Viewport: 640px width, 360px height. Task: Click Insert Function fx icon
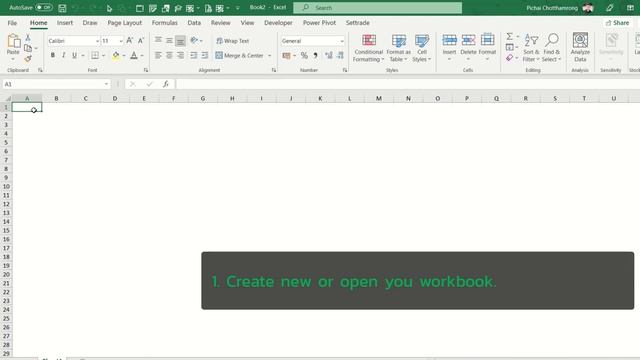[166, 84]
